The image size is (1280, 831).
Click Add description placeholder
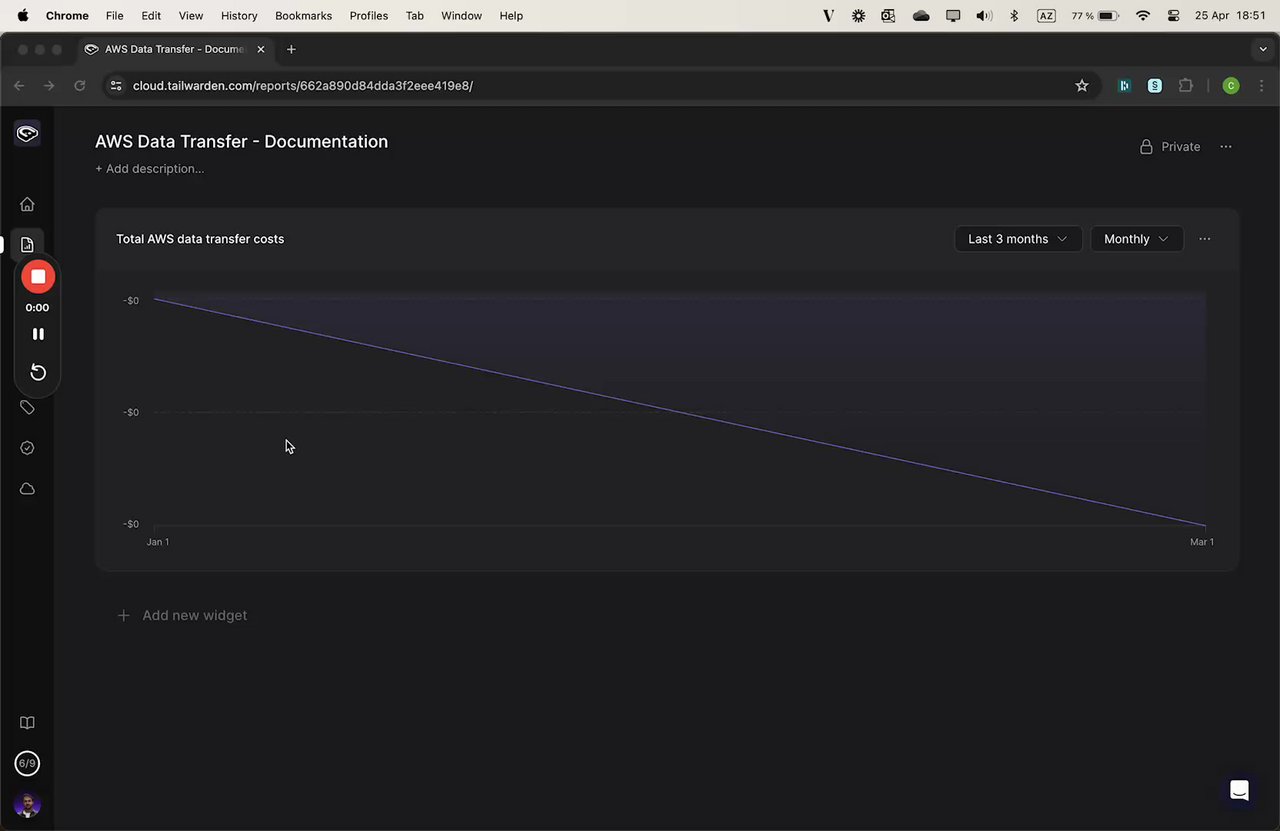coord(149,169)
